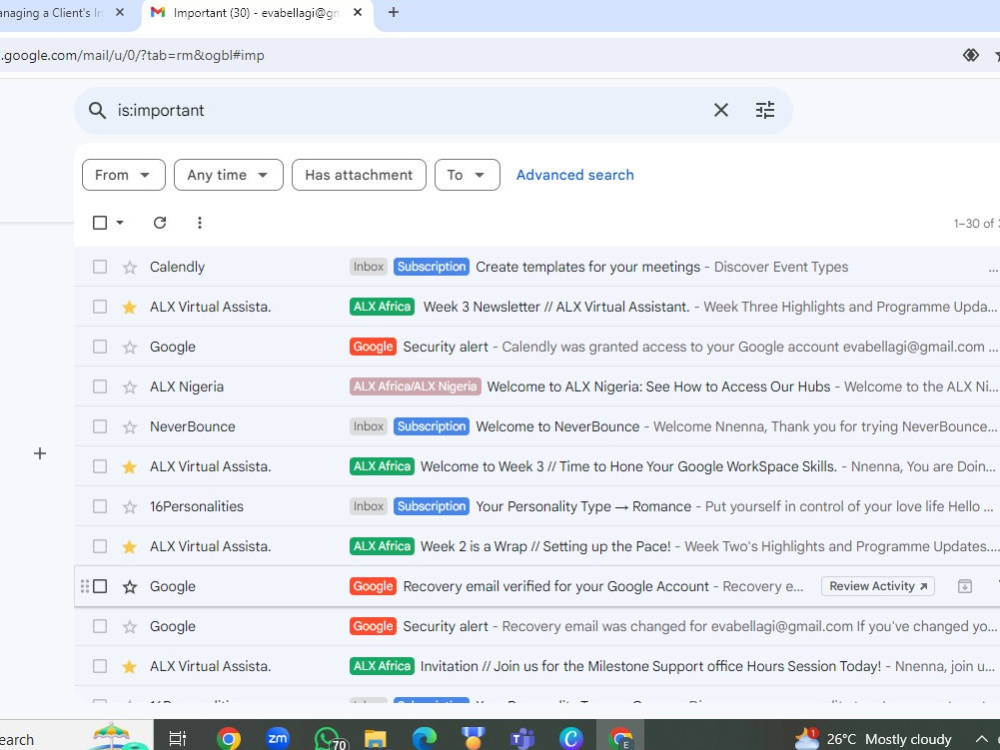The height and width of the screenshot is (750, 1000).
Task: Open 'Welcome to ALX Nigeria' email subject
Action: (x=658, y=386)
